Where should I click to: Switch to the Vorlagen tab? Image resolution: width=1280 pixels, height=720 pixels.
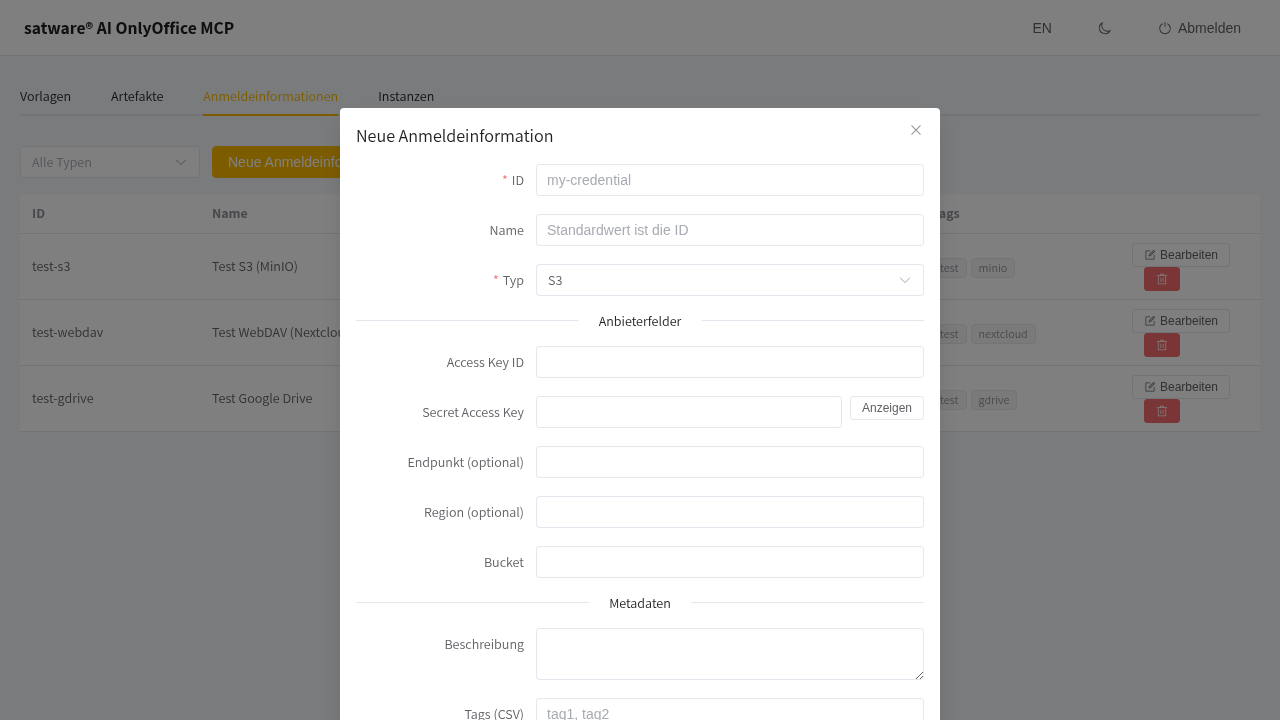pos(45,96)
